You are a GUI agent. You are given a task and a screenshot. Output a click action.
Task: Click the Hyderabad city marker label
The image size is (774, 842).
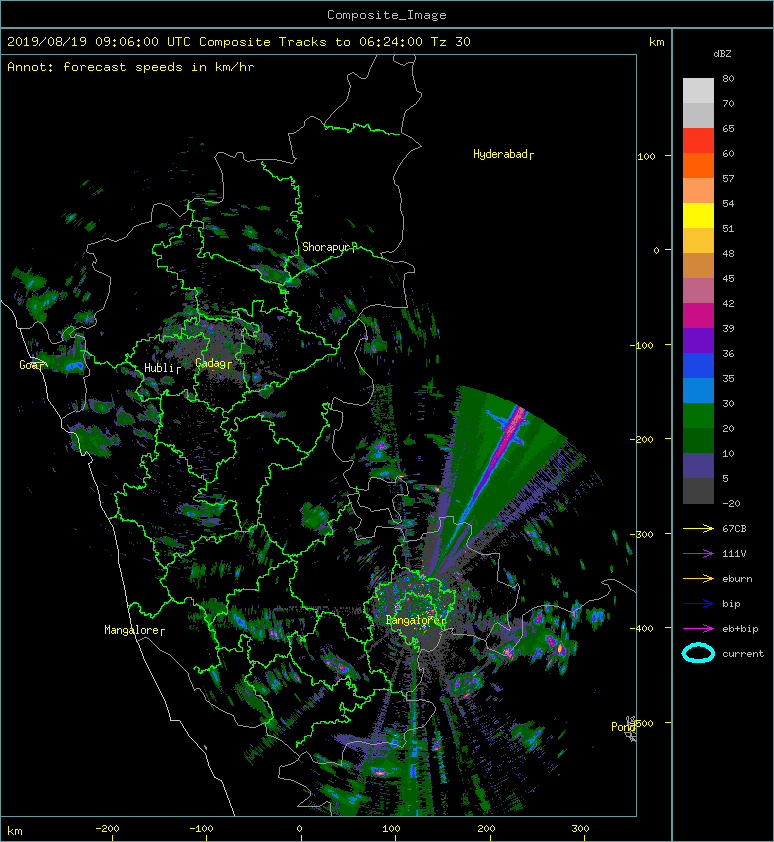(503, 155)
